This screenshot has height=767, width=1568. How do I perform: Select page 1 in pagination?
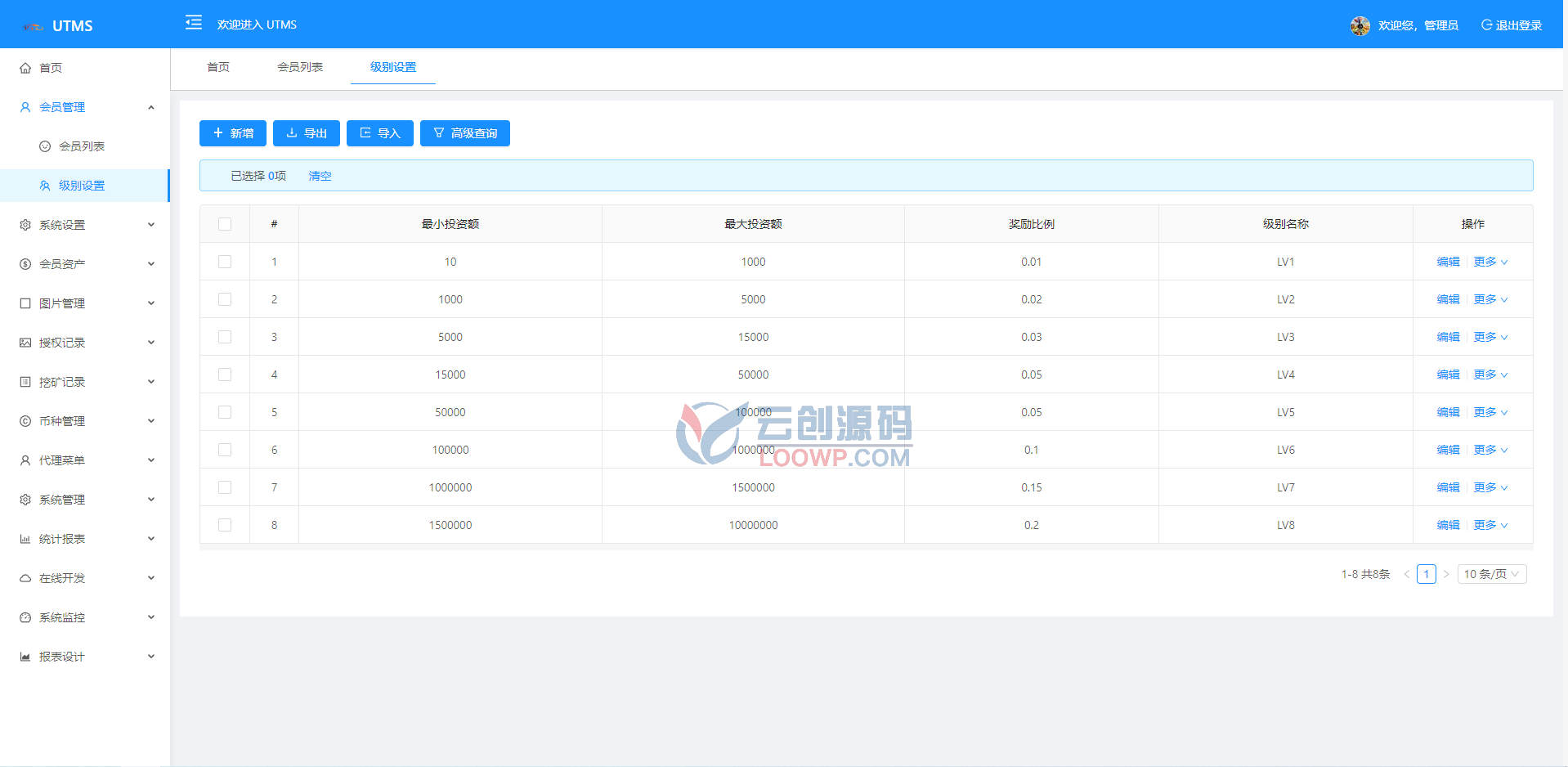pyautogui.click(x=1427, y=574)
